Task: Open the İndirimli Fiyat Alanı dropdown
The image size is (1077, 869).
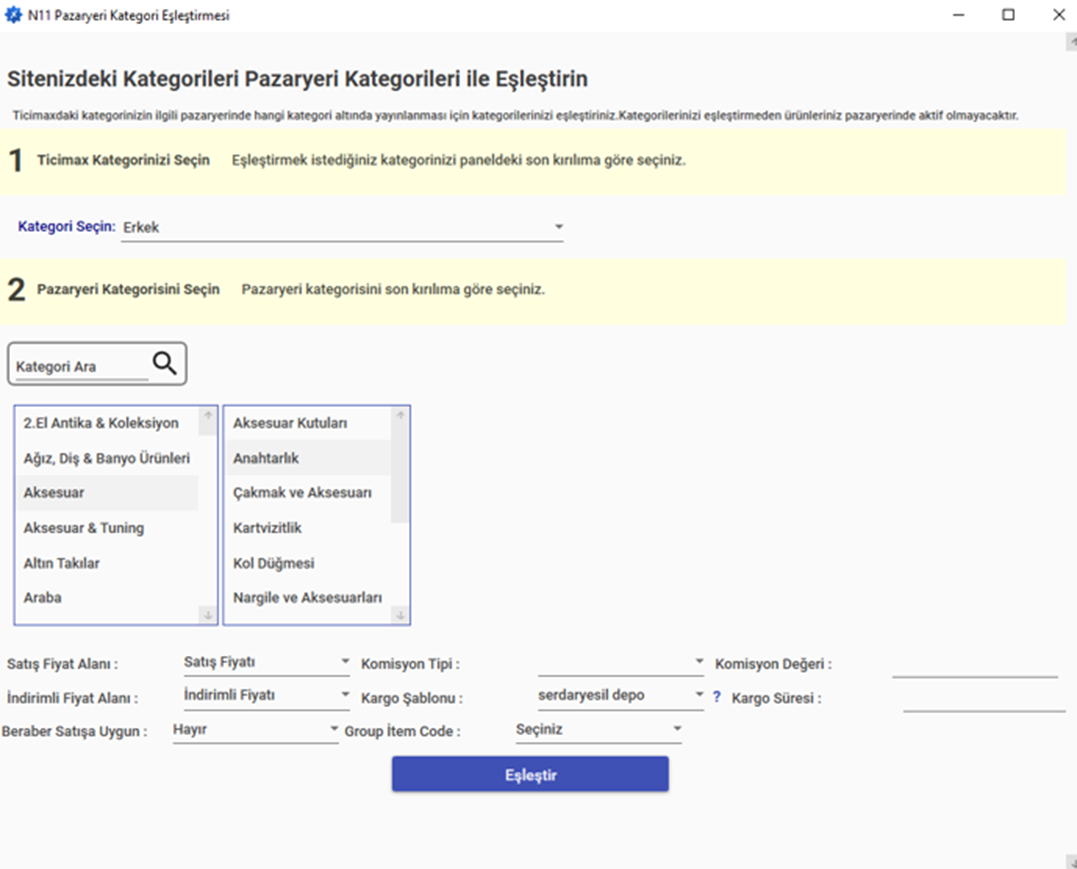Action: (267, 695)
